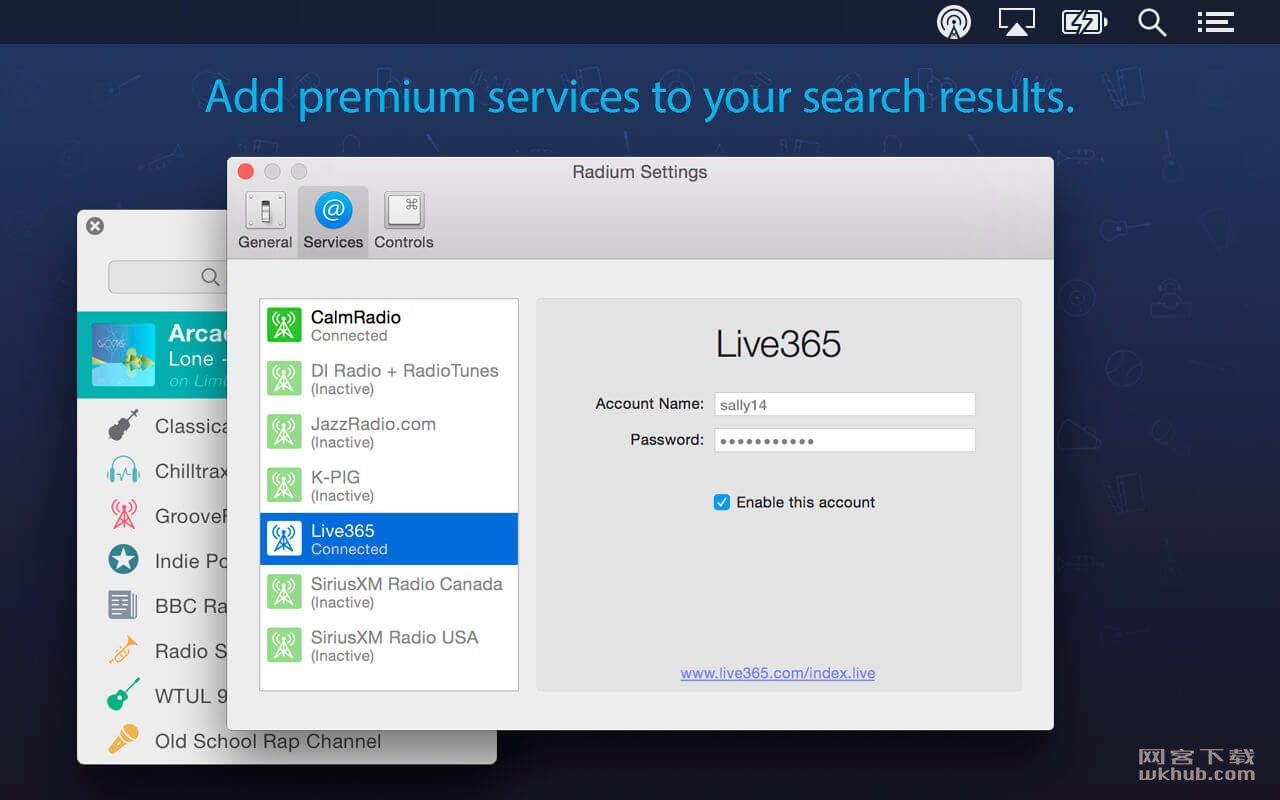Click SiriusXM Radio USA antenna icon
This screenshot has height=800, width=1280.
[x=284, y=645]
